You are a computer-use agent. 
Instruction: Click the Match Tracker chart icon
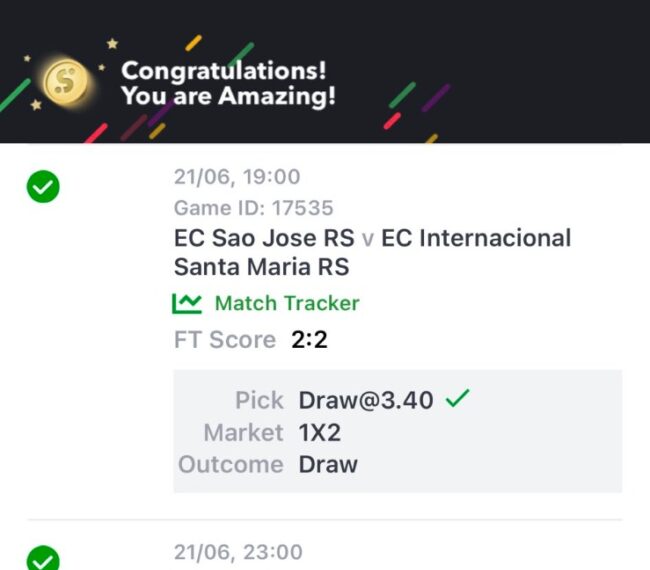point(187,303)
